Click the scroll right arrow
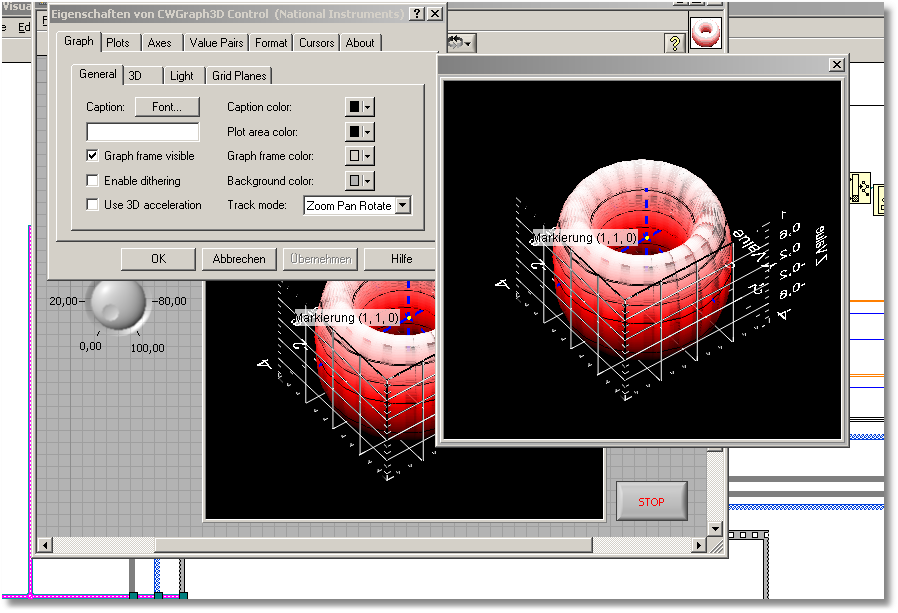 coord(698,545)
